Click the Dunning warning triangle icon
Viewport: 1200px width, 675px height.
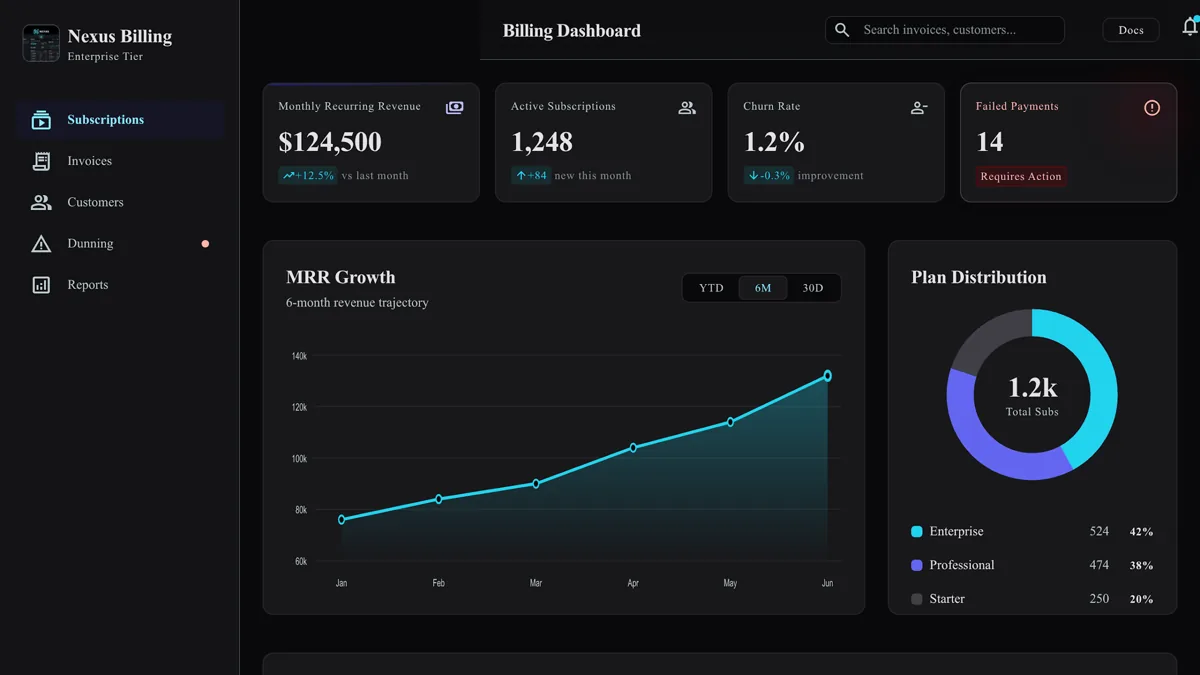click(x=41, y=244)
